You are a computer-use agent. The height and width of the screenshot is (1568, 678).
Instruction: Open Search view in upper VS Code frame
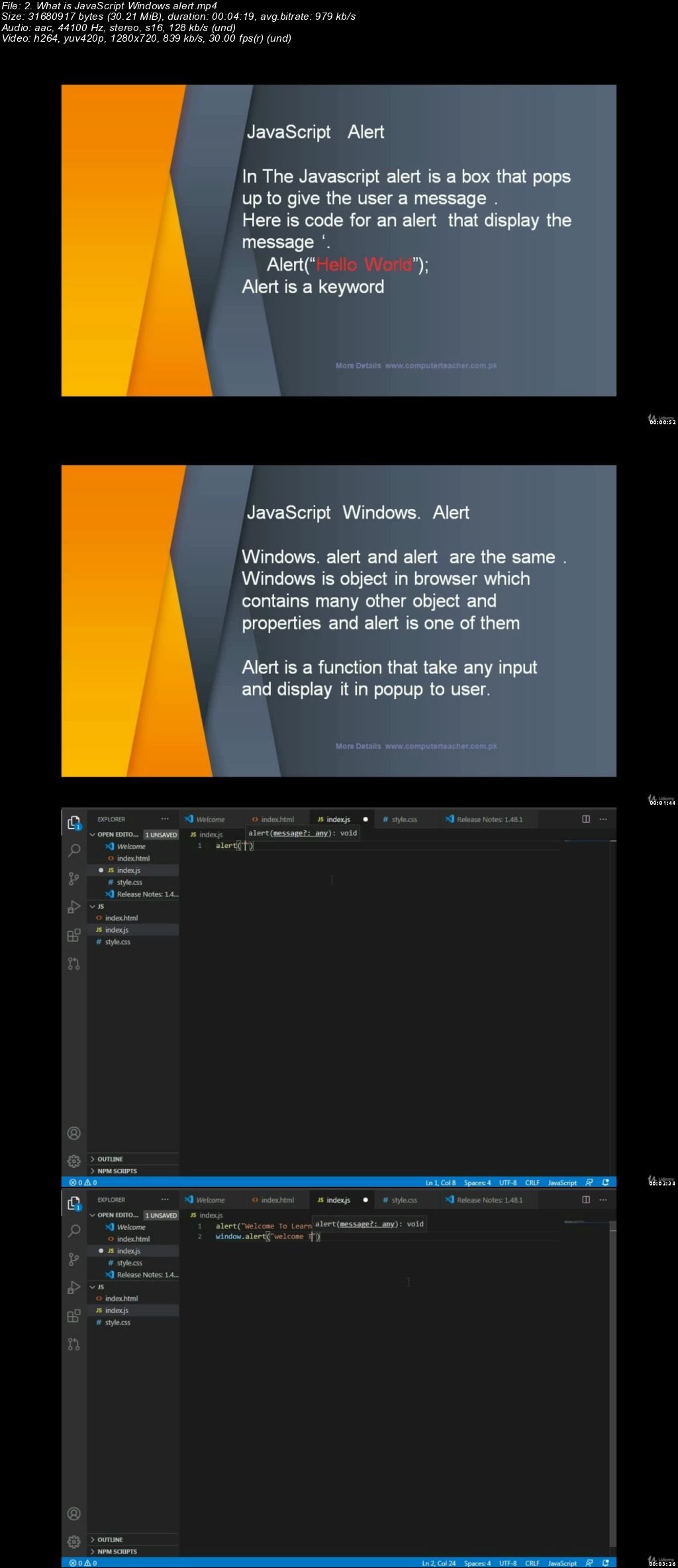coord(74,850)
